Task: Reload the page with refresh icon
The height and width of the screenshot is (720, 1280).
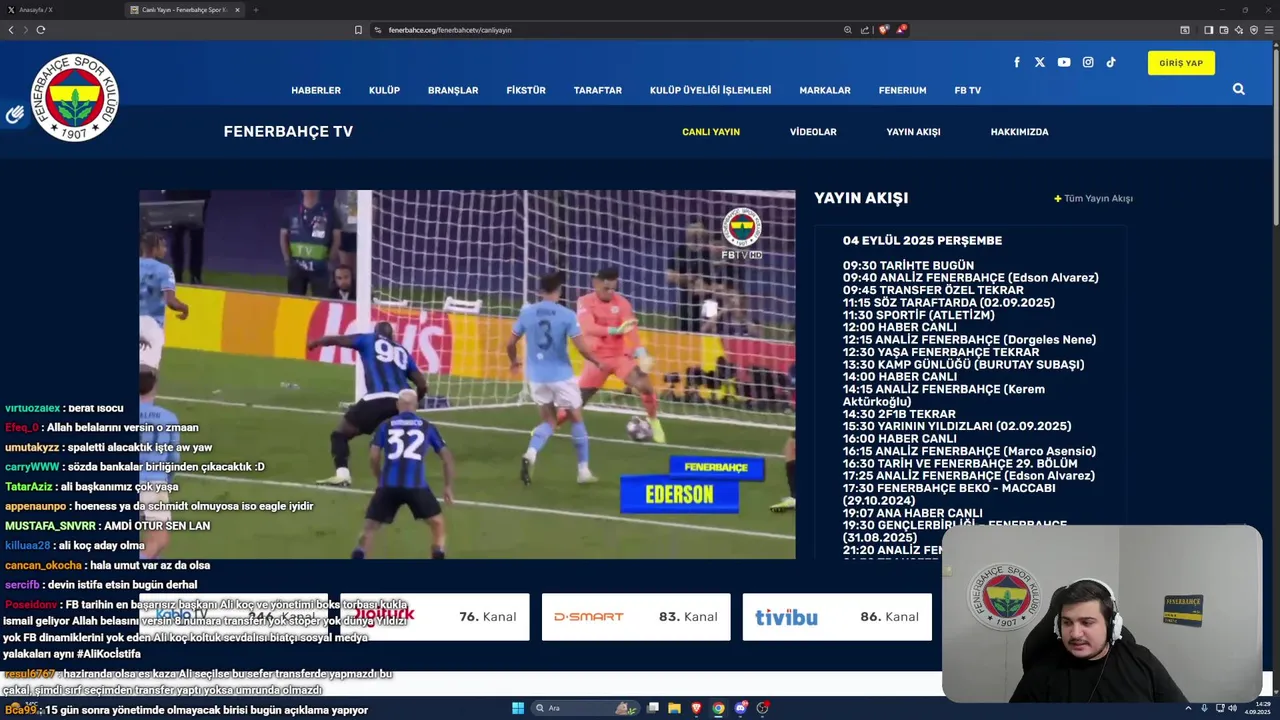Action: point(41,30)
